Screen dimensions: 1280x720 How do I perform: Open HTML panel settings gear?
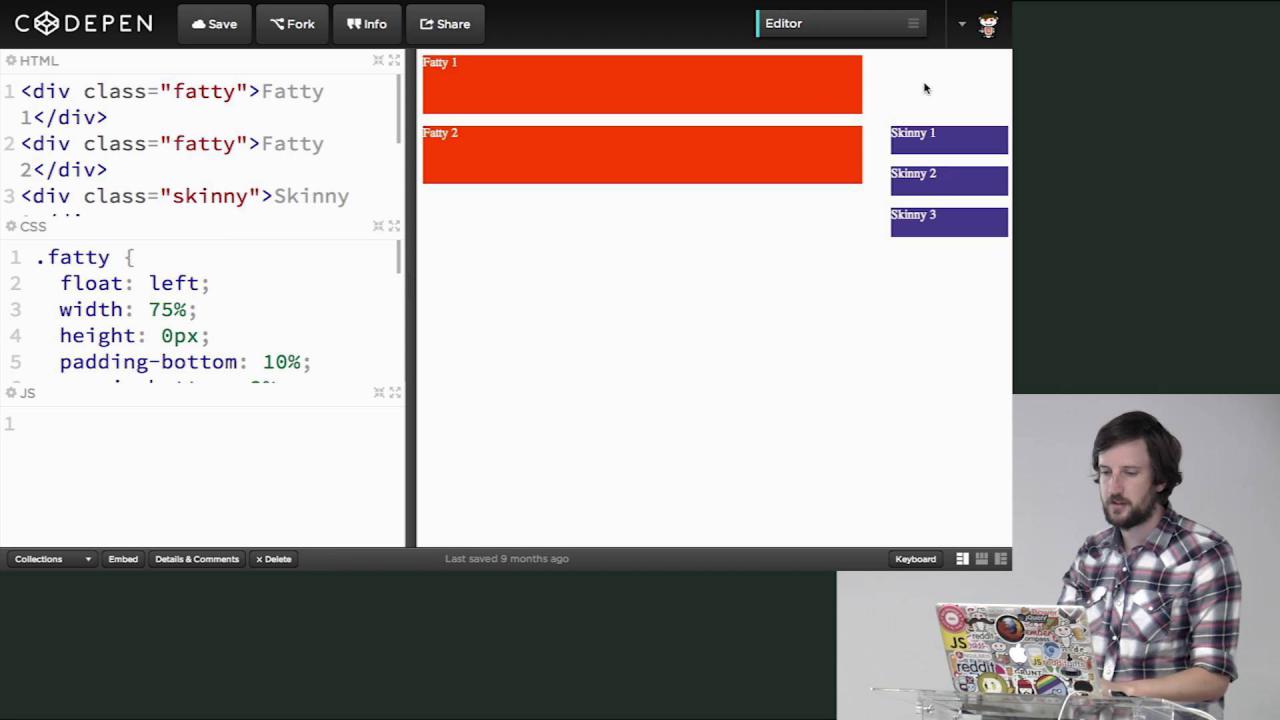(11, 61)
